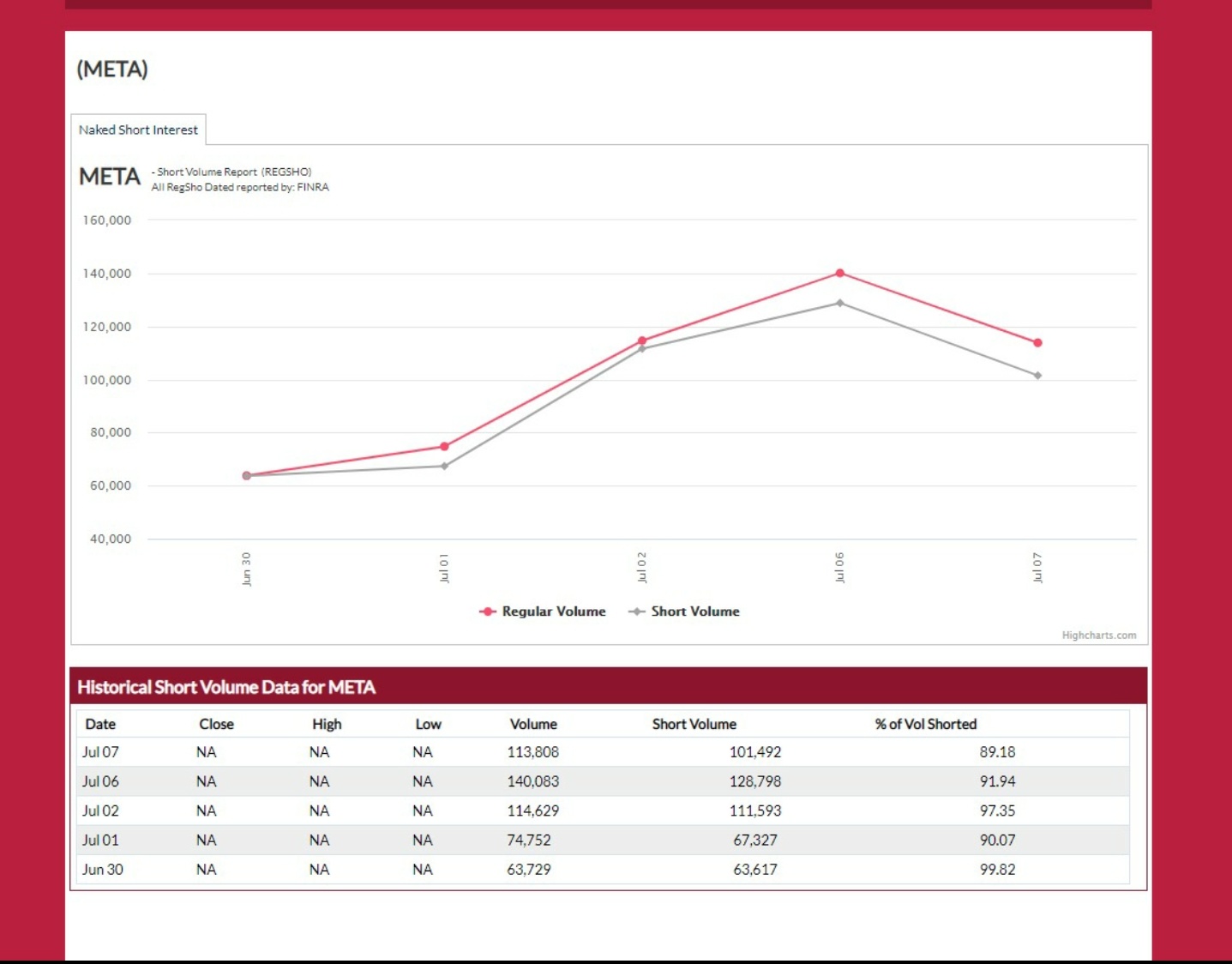Click percent shorted value 91.94
The width and height of the screenshot is (1232, 964).
(x=997, y=781)
